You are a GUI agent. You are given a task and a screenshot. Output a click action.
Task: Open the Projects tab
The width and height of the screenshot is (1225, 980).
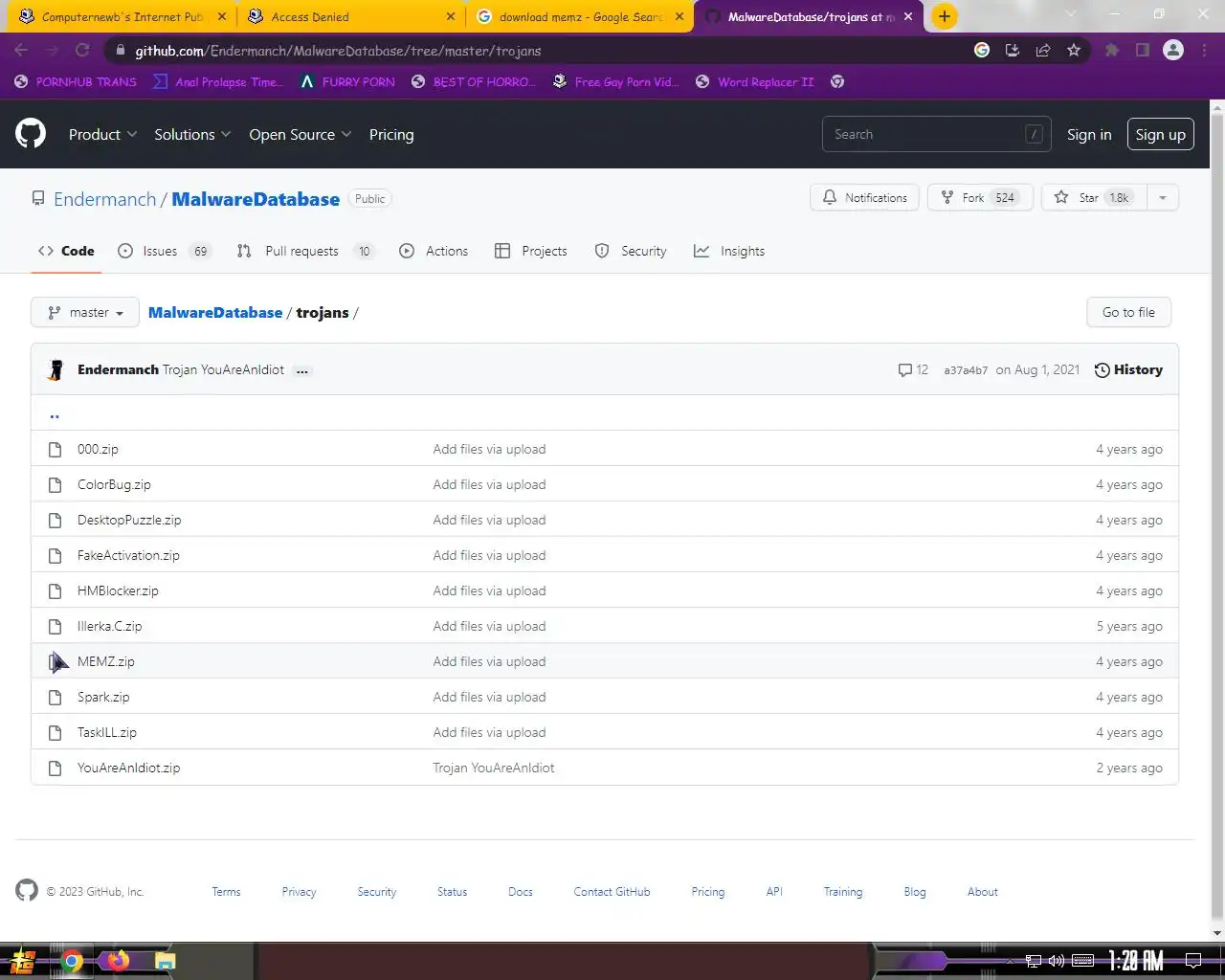531,251
